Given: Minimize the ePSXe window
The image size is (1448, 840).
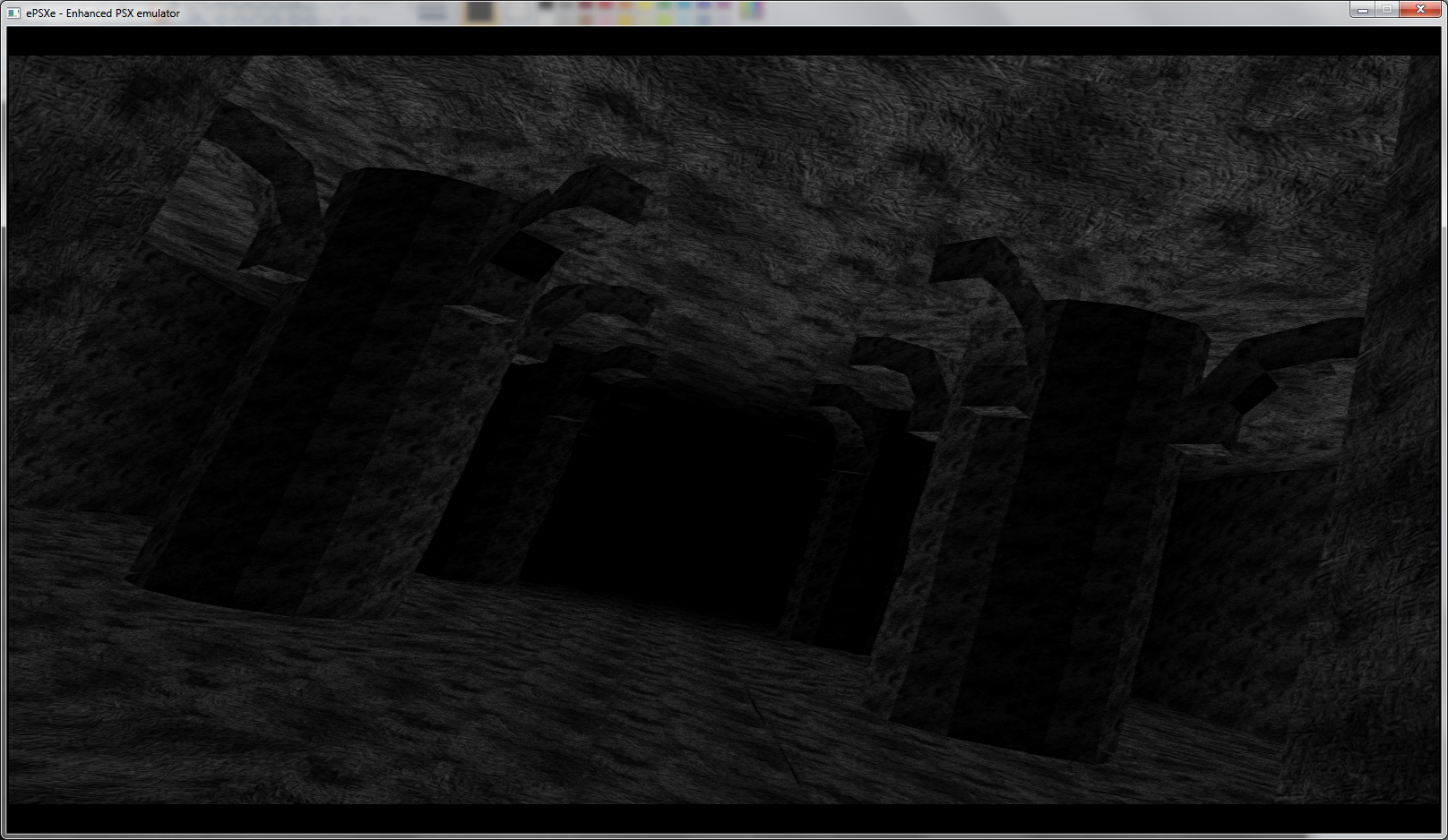Looking at the screenshot, I should (x=1362, y=10).
